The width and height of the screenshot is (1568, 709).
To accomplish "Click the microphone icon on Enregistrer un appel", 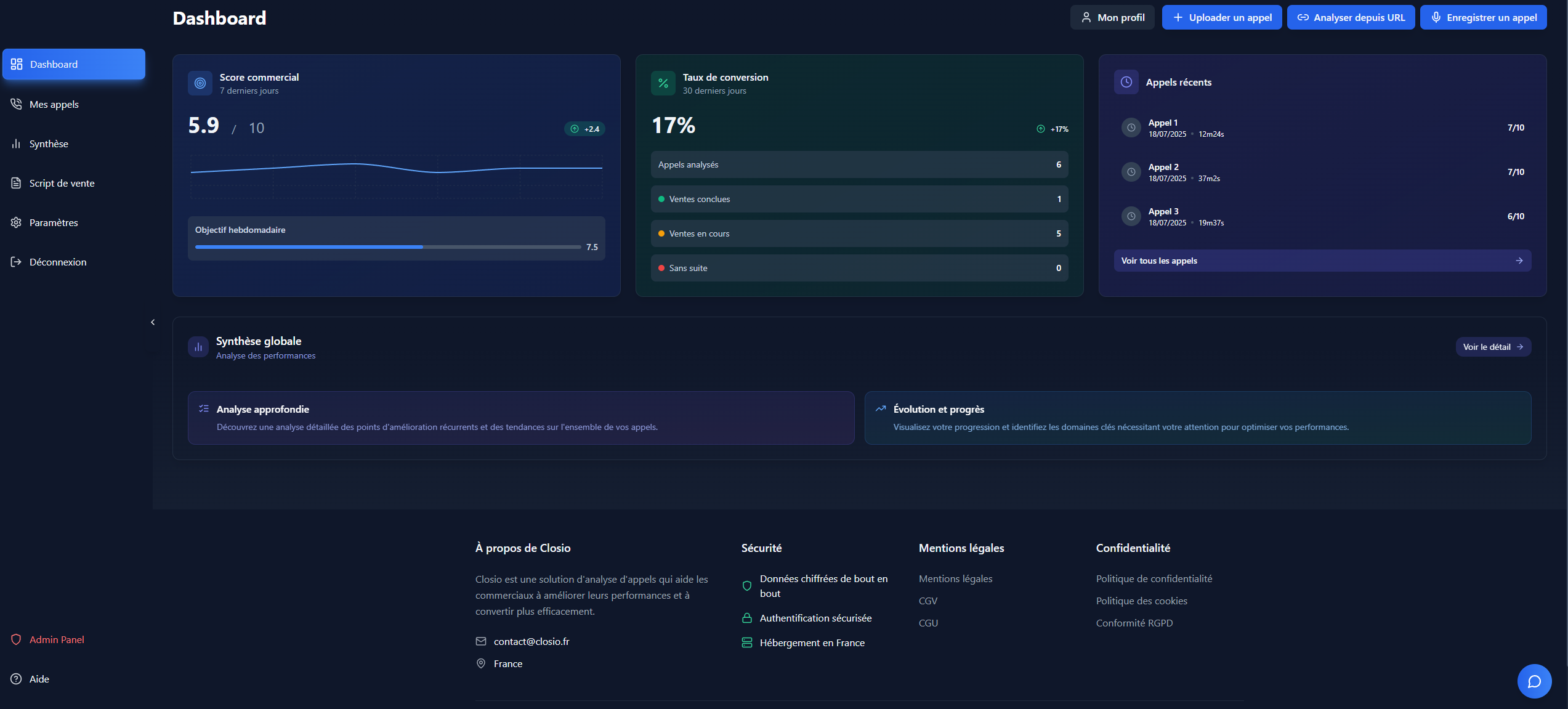I will 1437,17.
